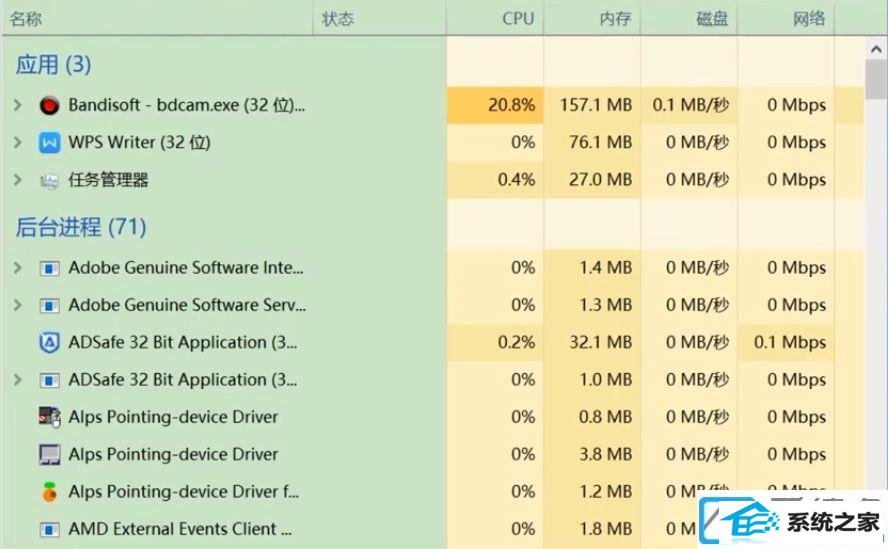Select the 应用 (3) group heading
This screenshot has width=888, height=549.
[53, 65]
